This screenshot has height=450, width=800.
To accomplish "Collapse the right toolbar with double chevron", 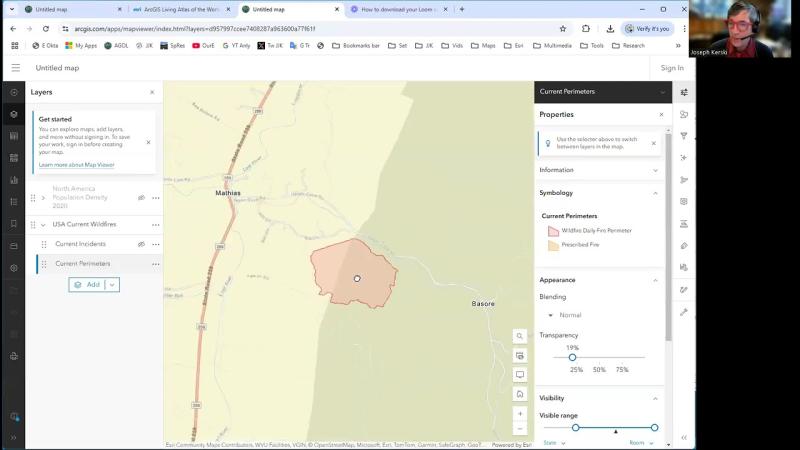I will (x=684, y=437).
